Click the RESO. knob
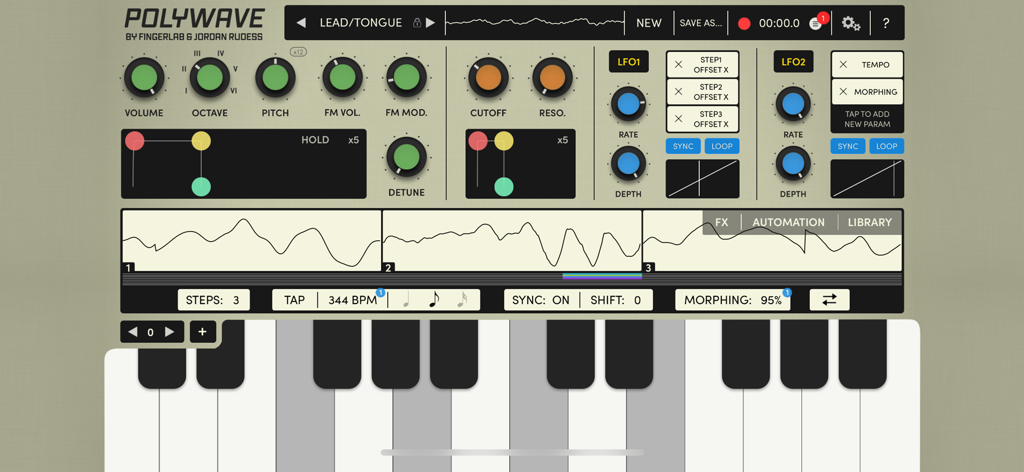Image resolution: width=1024 pixels, height=472 pixels. pos(552,77)
